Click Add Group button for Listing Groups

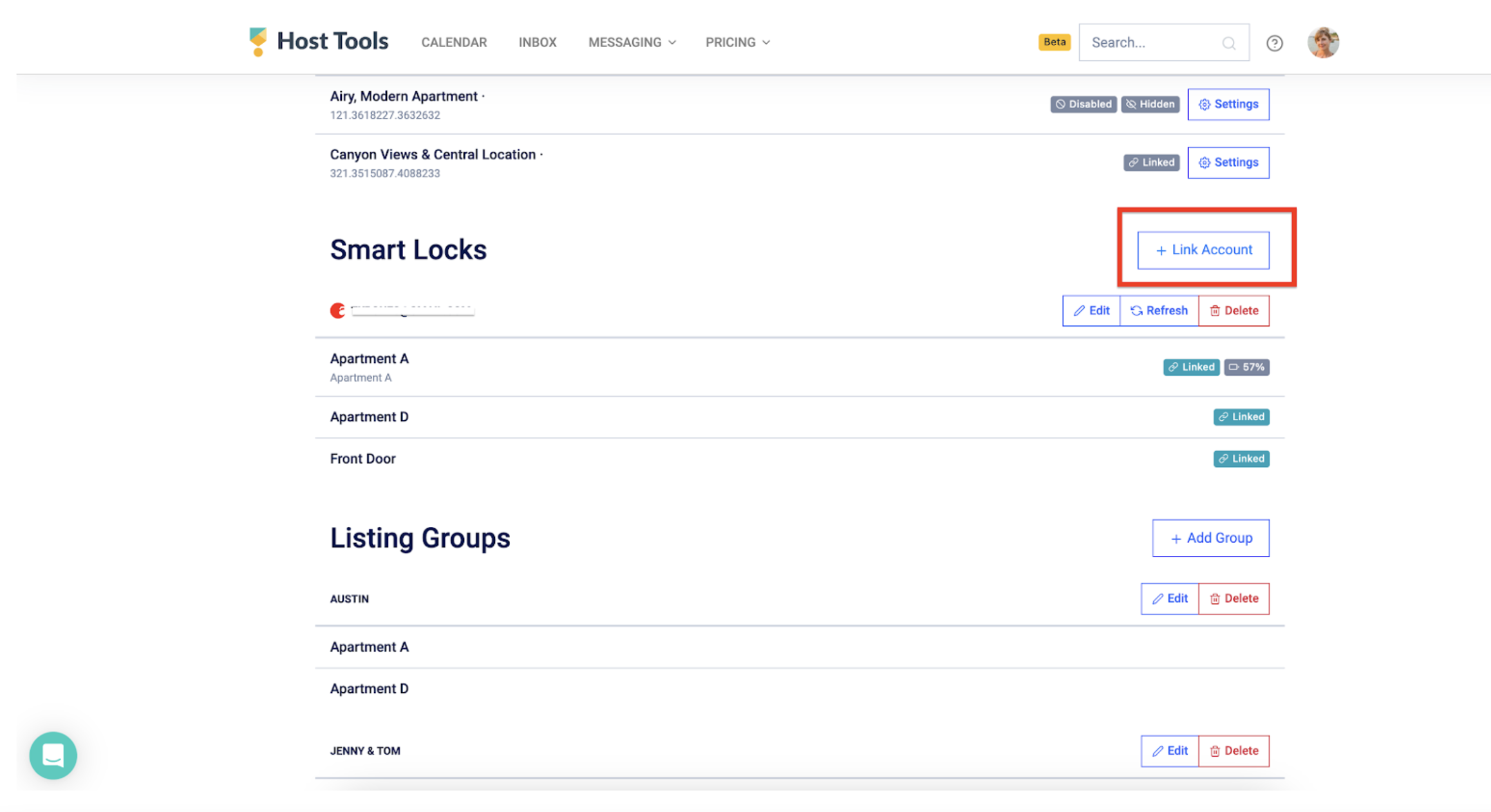coord(1210,538)
